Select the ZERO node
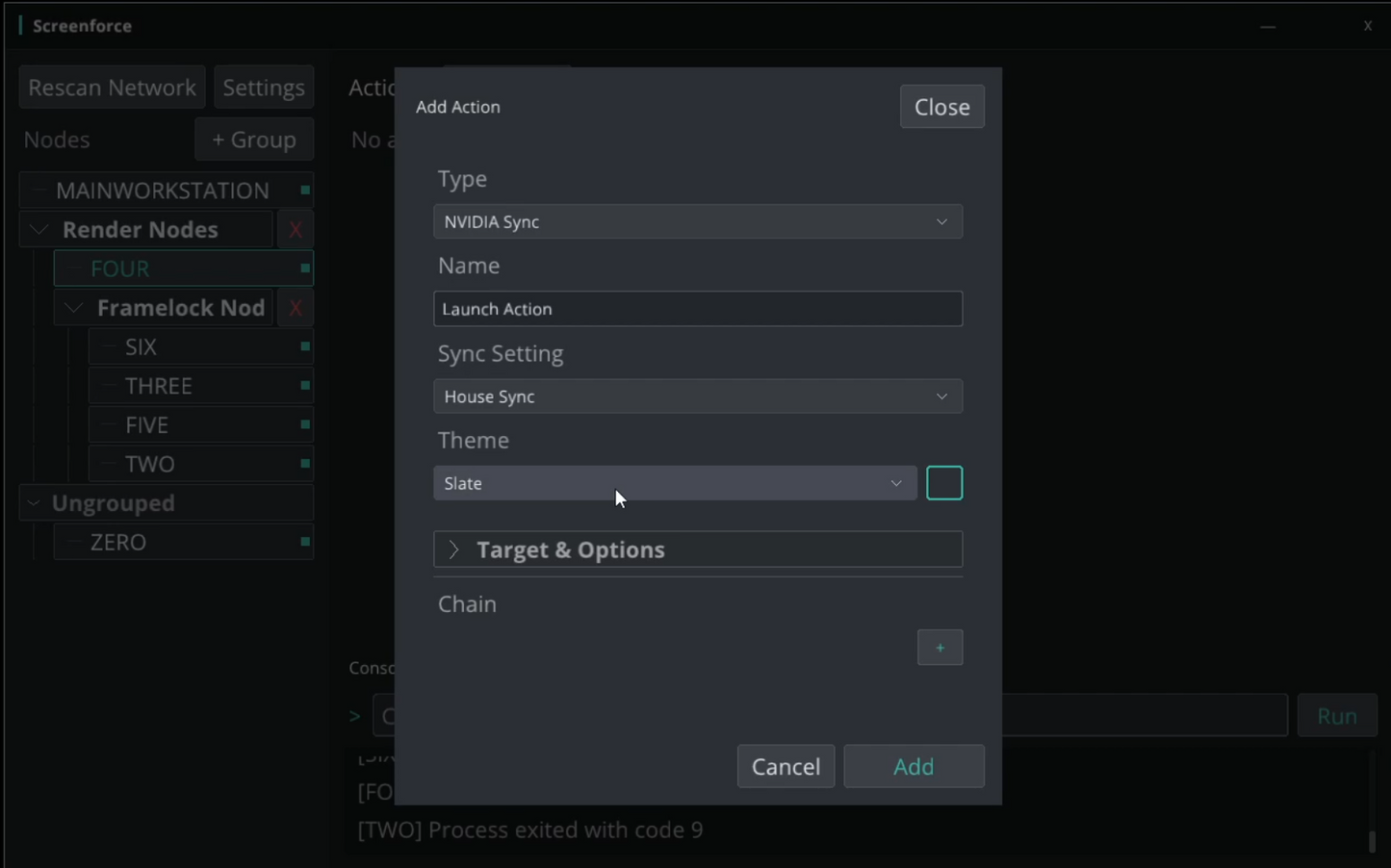Screen dimensions: 1391x868 pos(184,542)
